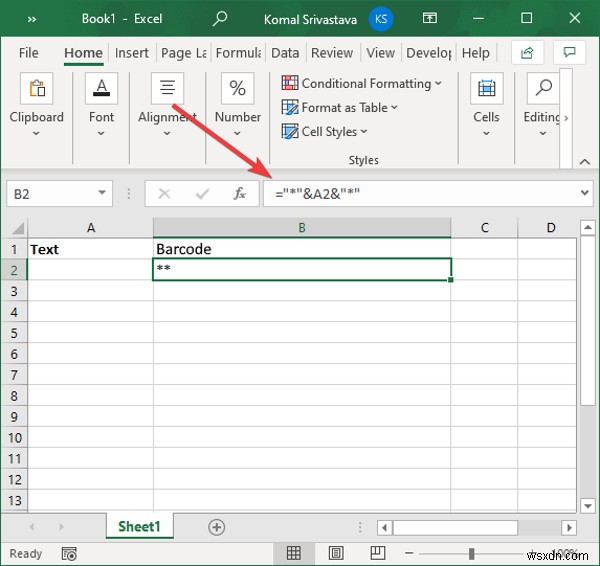The width and height of the screenshot is (600, 566).
Task: Click vertical scrollbar down arrow
Action: (587, 506)
